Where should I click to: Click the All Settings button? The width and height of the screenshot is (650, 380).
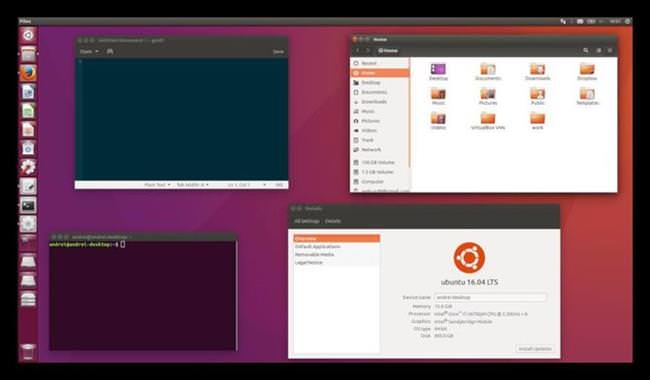click(307, 221)
